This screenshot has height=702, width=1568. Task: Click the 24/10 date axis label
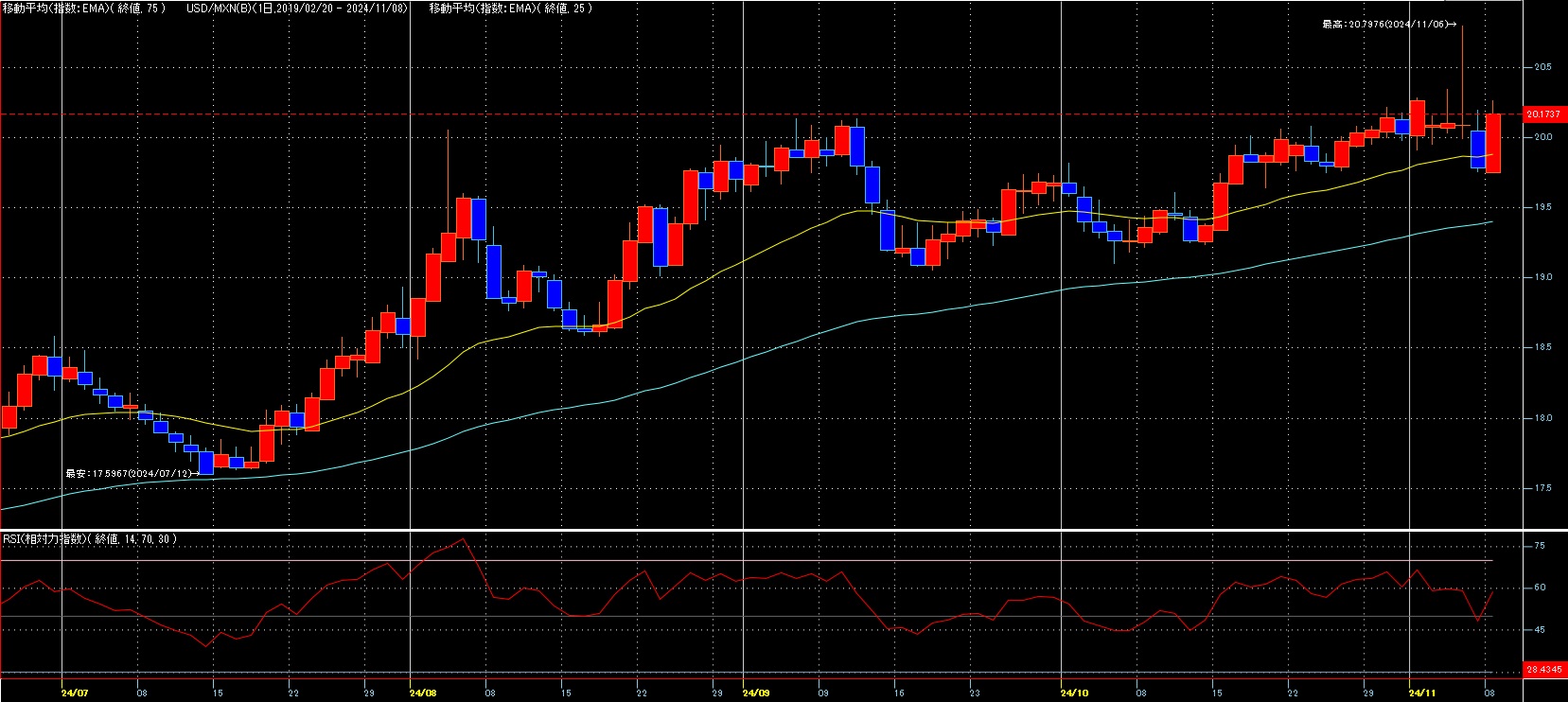1075,693
